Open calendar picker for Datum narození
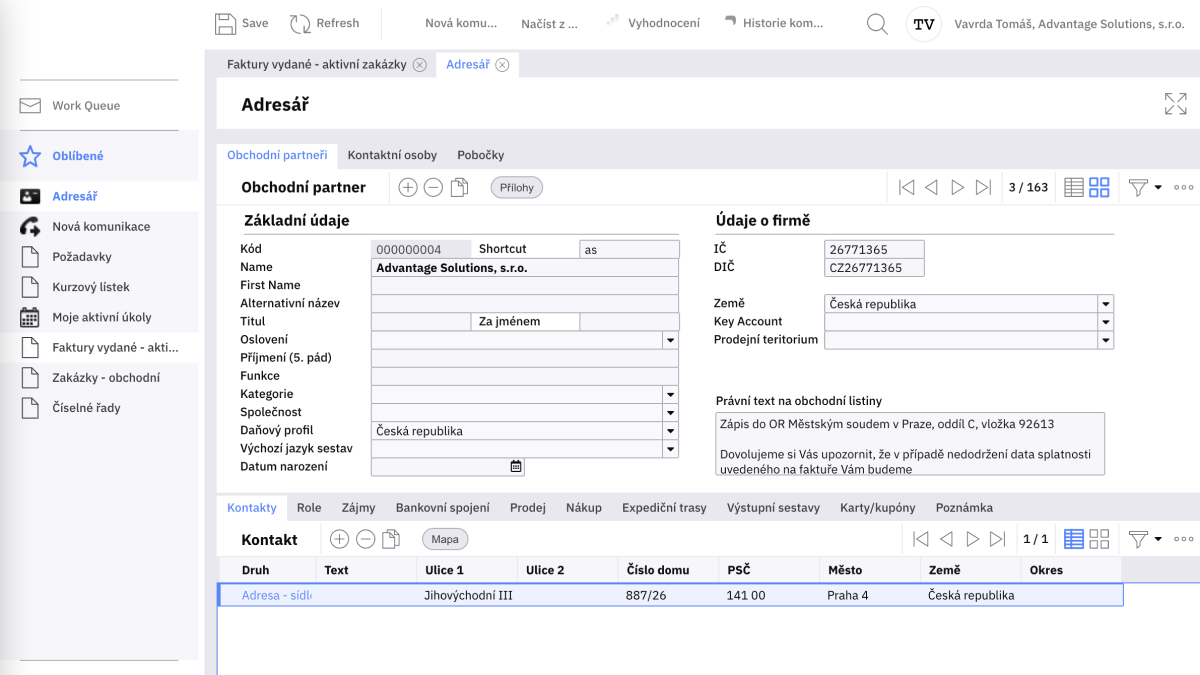1200x675 pixels. pos(516,466)
